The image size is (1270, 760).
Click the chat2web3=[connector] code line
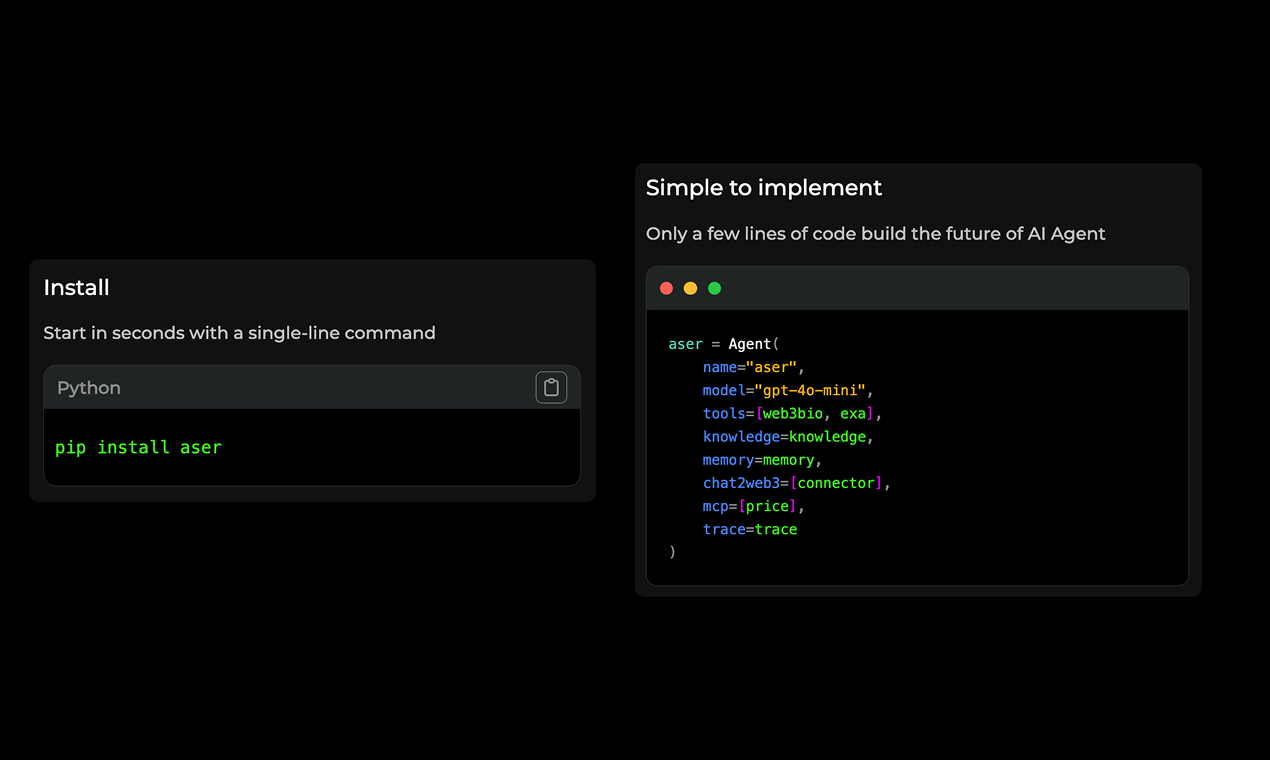pyautogui.click(x=796, y=483)
